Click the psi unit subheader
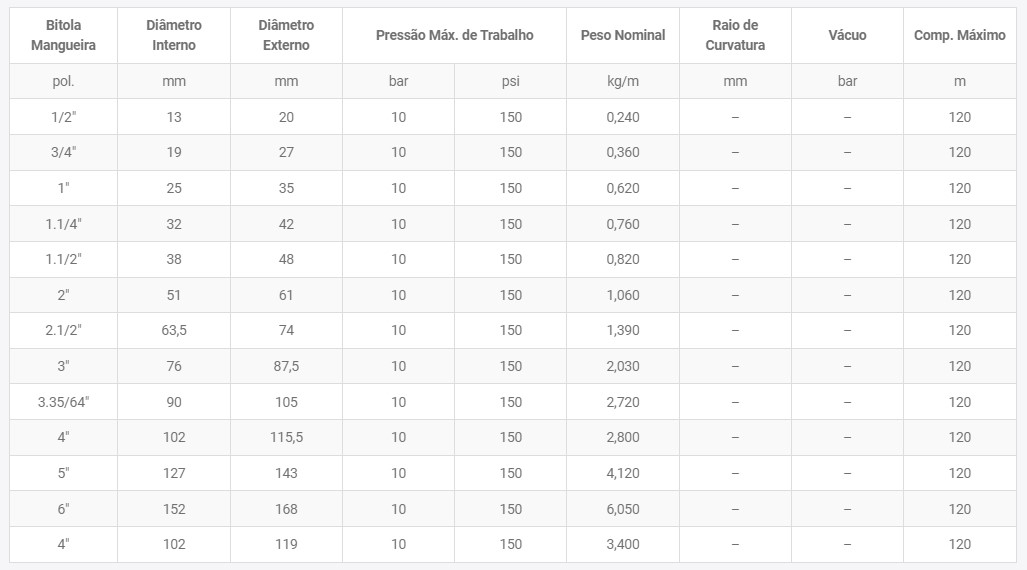Image resolution: width=1027 pixels, height=570 pixels. (x=511, y=81)
